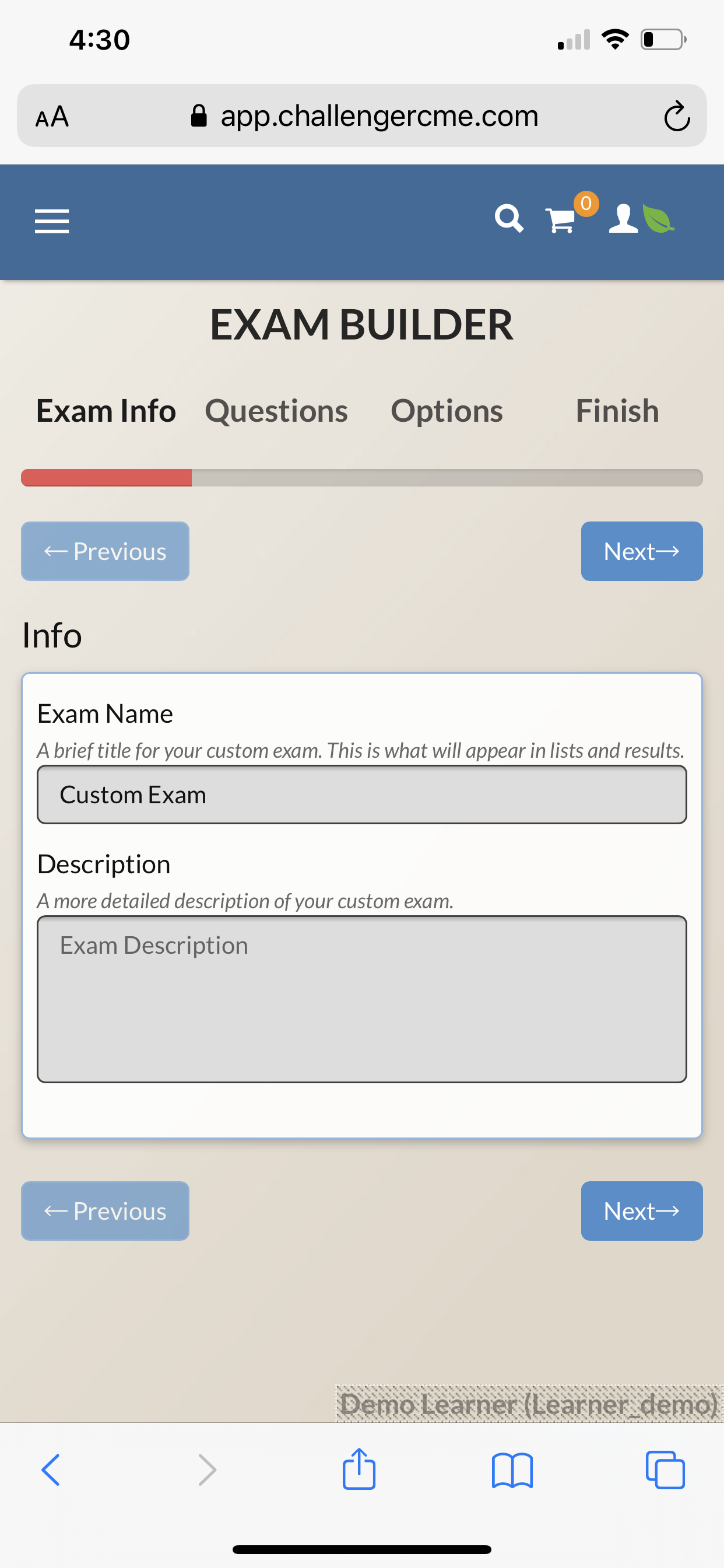This screenshot has width=724, height=1568.
Task: Tap the Info section heading
Action: click(52, 635)
